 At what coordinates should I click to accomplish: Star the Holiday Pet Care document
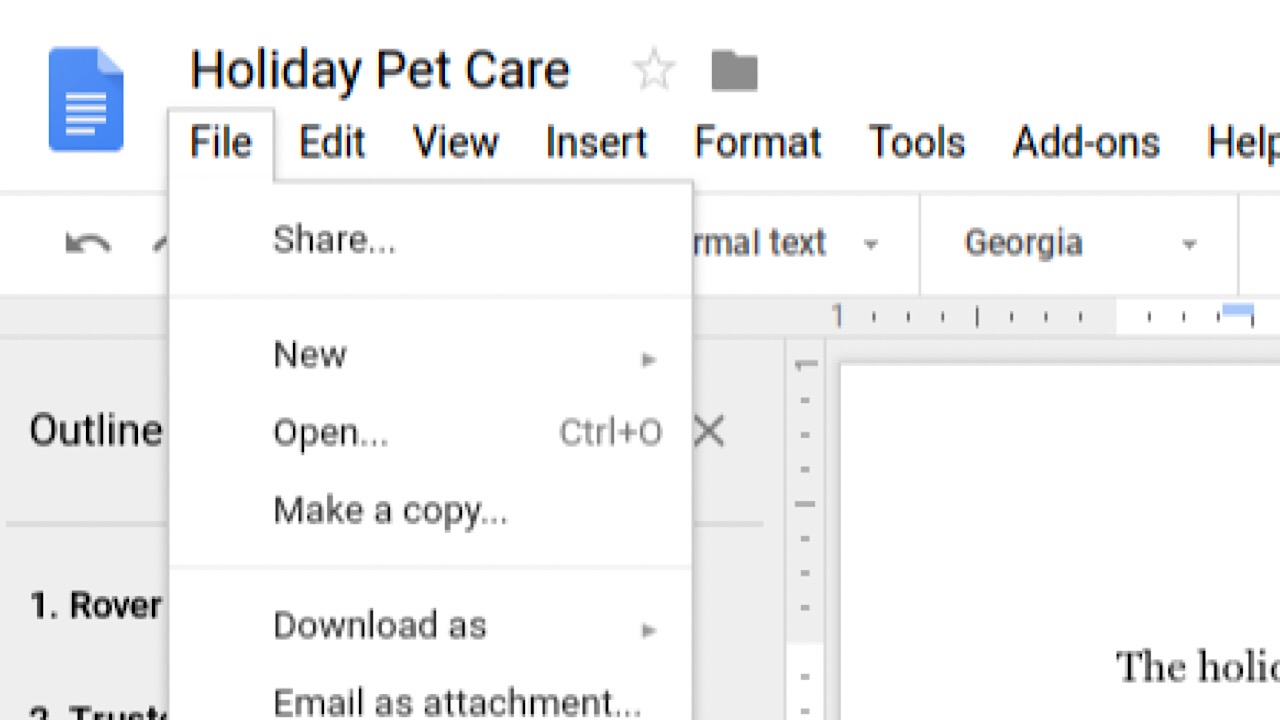tap(654, 71)
